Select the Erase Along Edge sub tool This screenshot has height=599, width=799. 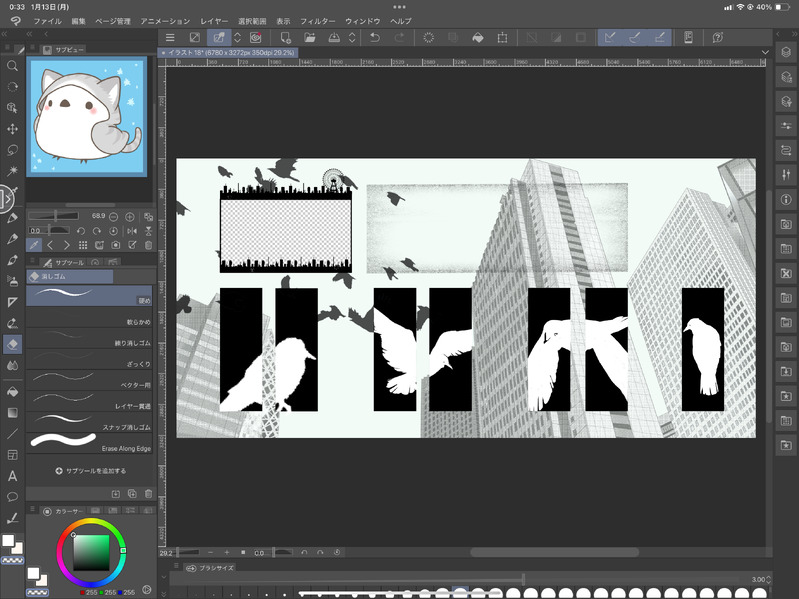[88, 441]
